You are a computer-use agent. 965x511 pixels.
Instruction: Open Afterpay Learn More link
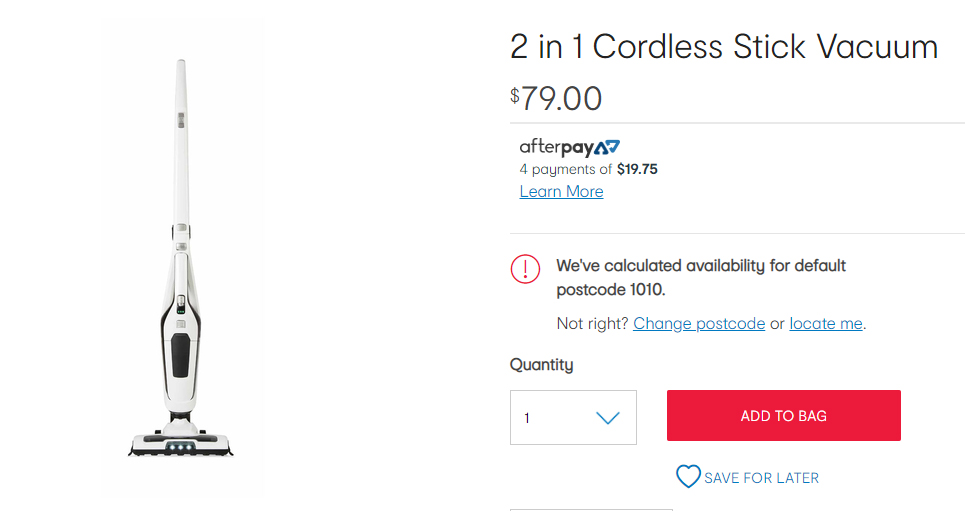coord(561,191)
